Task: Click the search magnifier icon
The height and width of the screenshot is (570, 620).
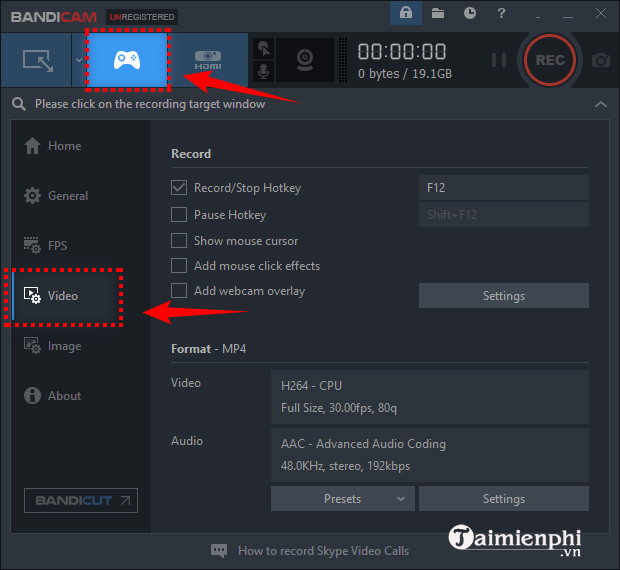Action: [x=19, y=104]
